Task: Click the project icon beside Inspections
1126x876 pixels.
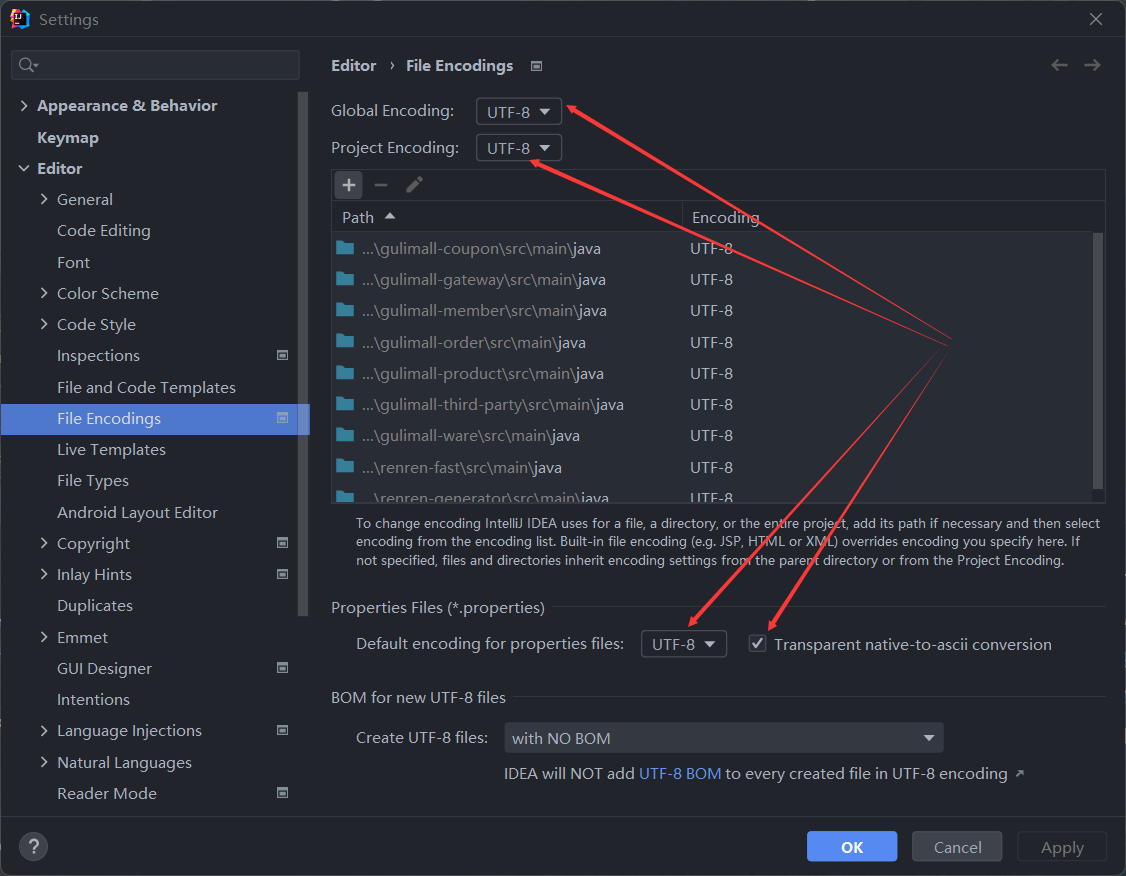Action: click(282, 355)
